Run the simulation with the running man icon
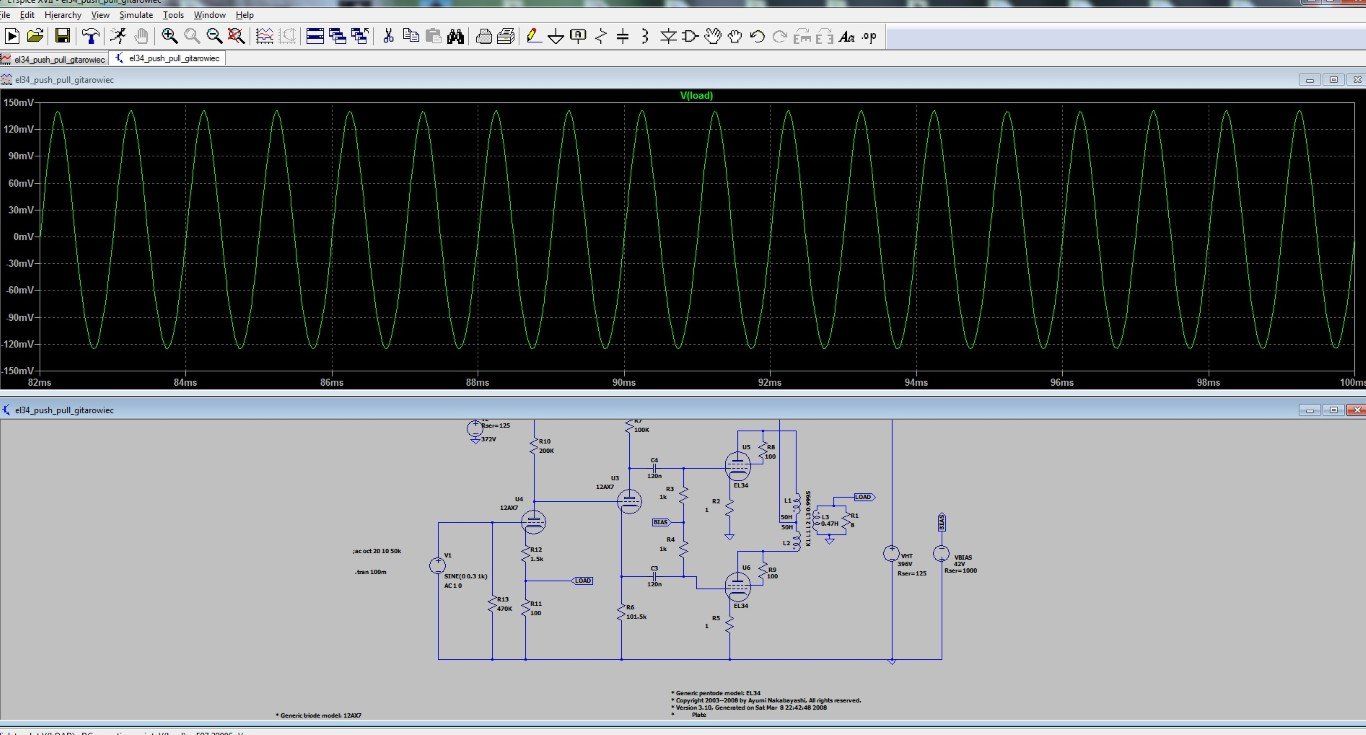1366x735 pixels. (x=119, y=36)
